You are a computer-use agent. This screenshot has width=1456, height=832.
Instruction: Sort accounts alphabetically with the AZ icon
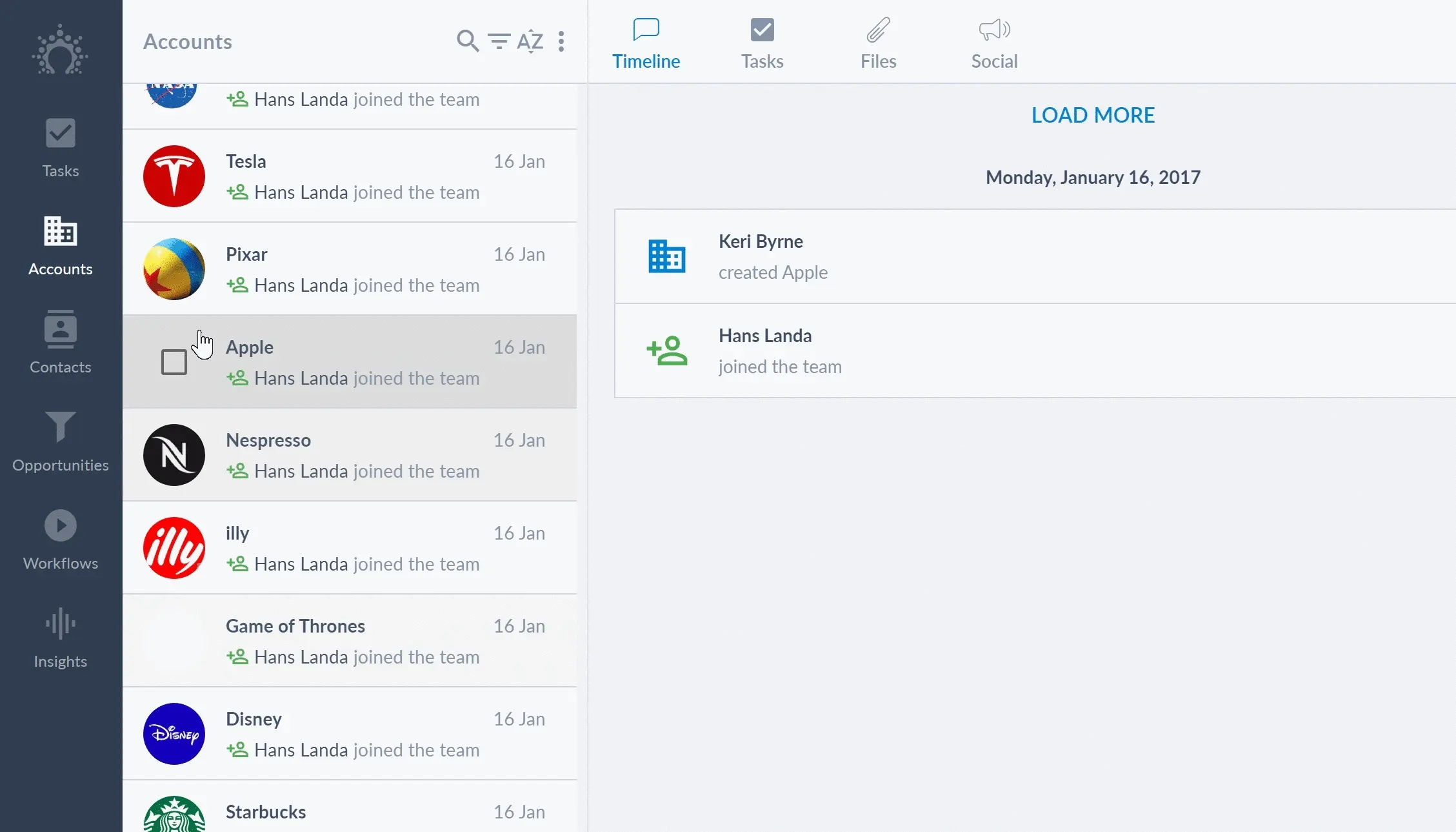point(530,41)
